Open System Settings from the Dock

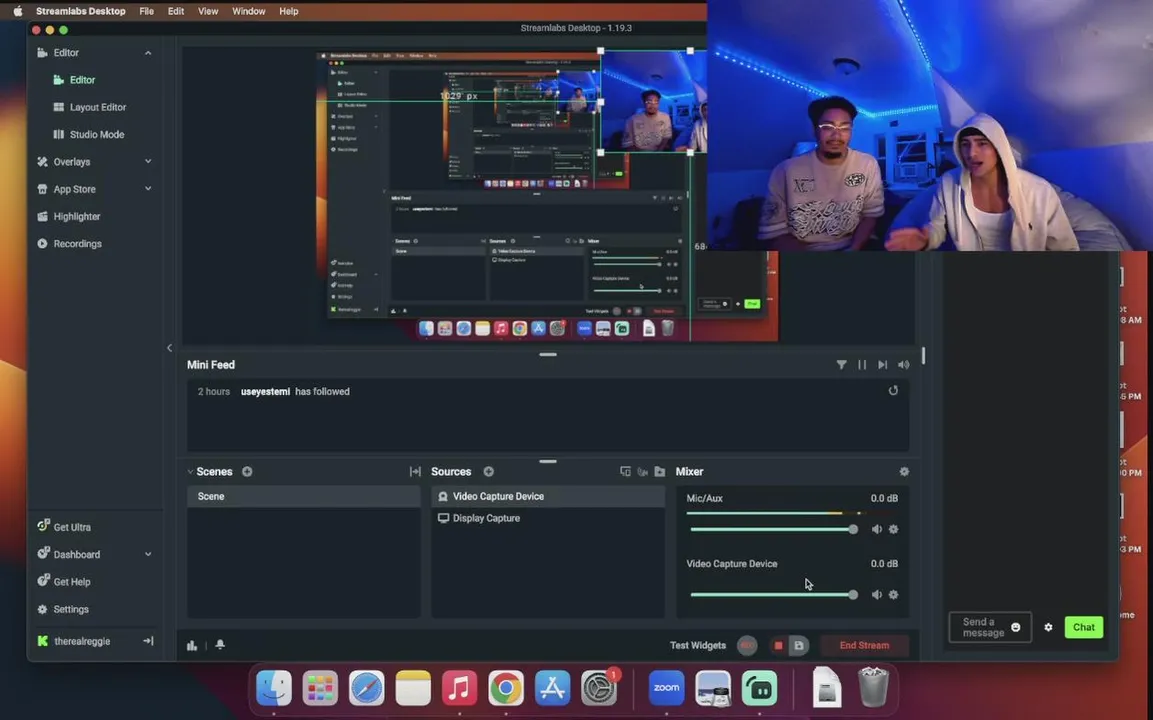tap(599, 688)
